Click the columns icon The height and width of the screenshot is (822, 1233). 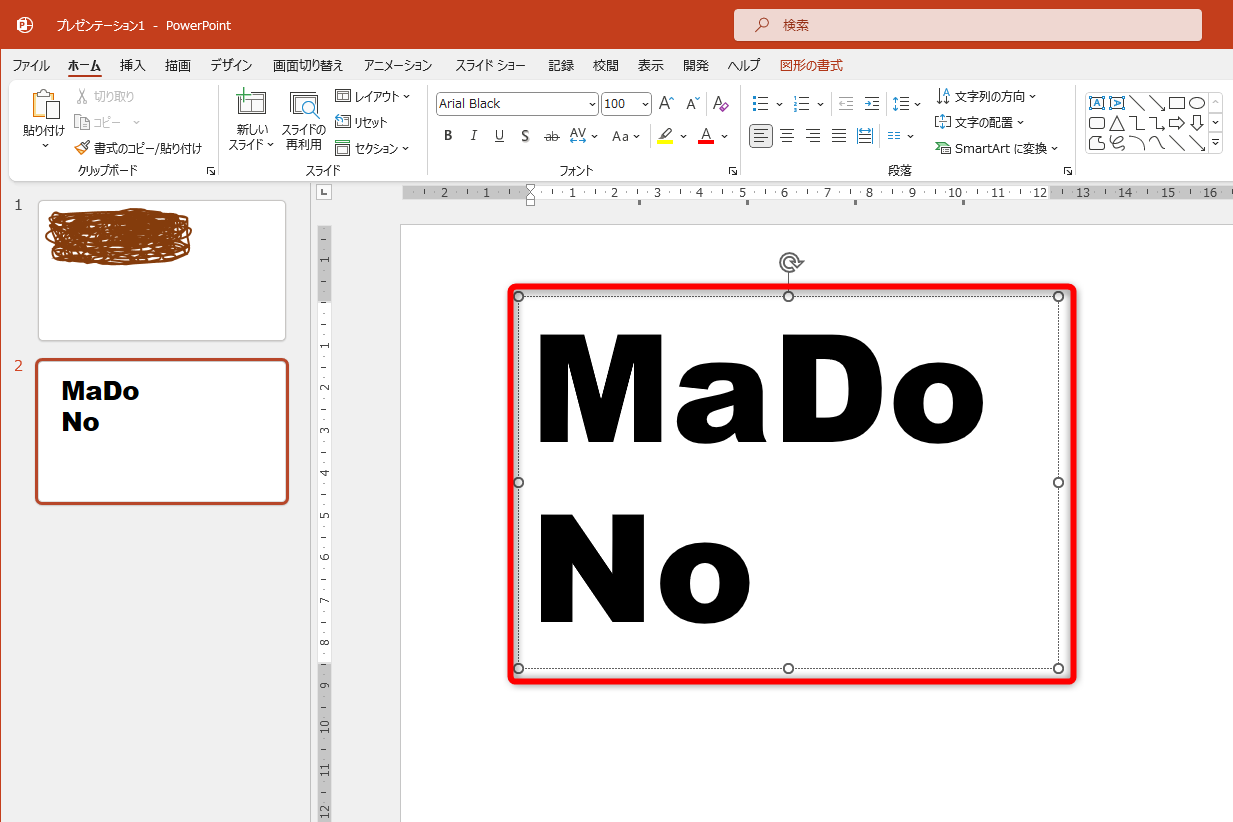pos(894,136)
